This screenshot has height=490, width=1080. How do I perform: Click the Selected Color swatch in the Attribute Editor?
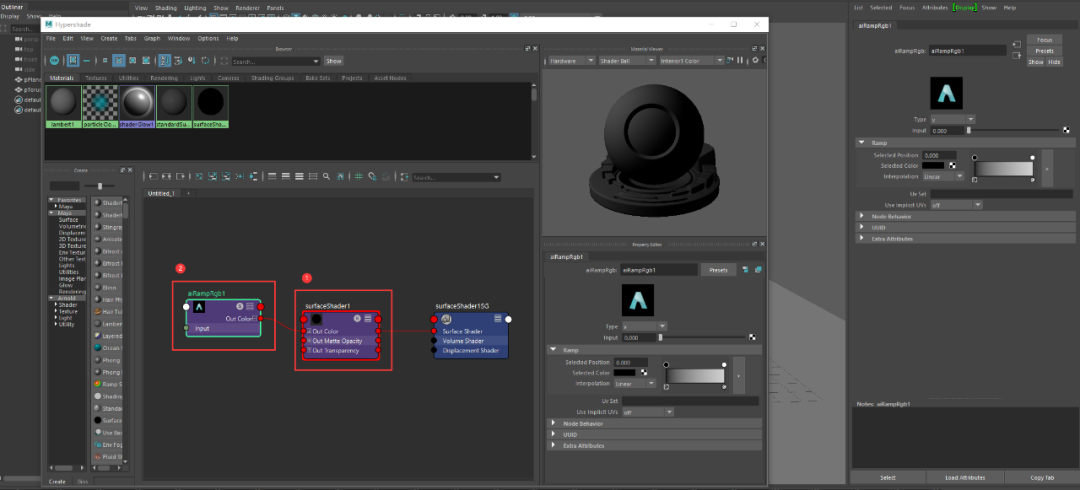[x=933, y=165]
